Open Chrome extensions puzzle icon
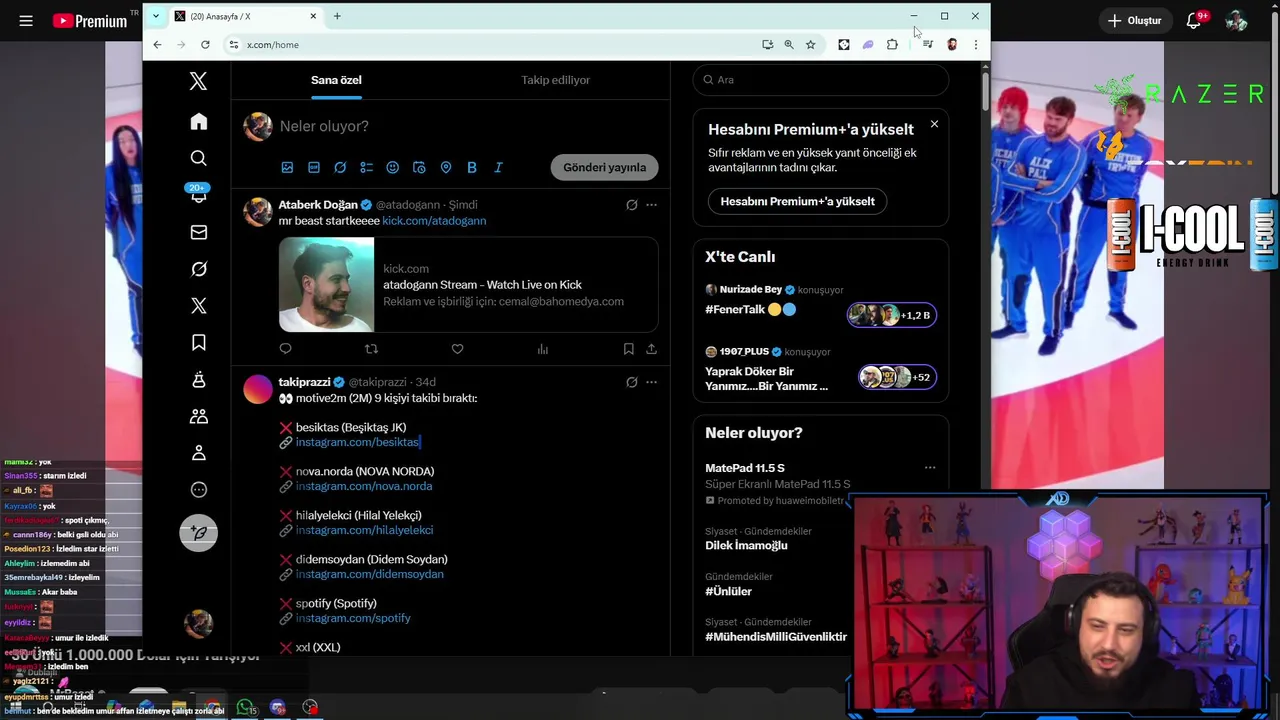This screenshot has width=1280, height=720. tap(892, 45)
